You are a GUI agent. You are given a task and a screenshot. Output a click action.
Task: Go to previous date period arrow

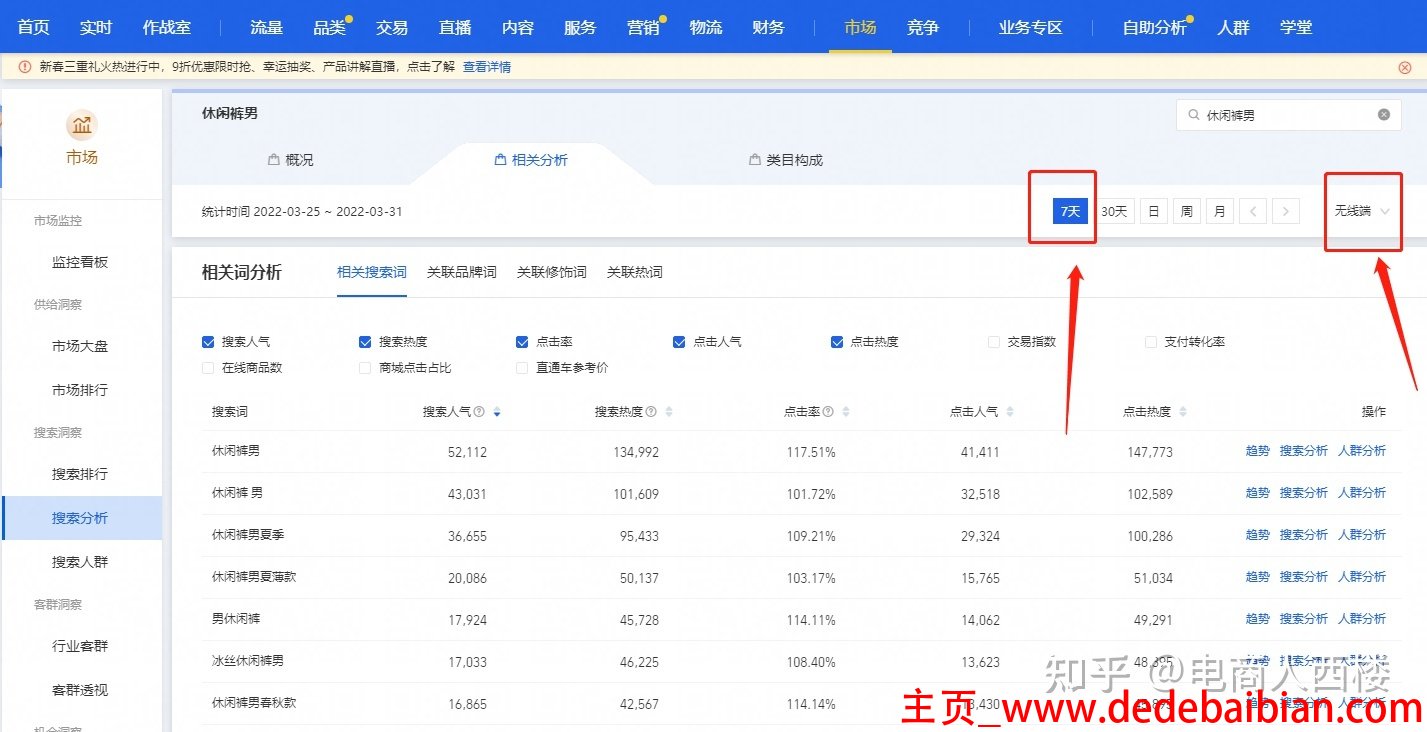click(x=1253, y=211)
